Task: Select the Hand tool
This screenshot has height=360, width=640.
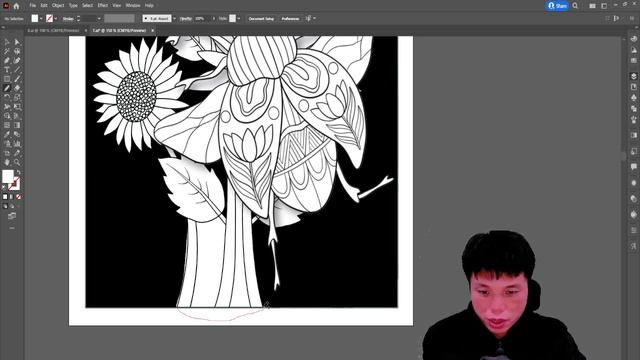Action: [7, 162]
